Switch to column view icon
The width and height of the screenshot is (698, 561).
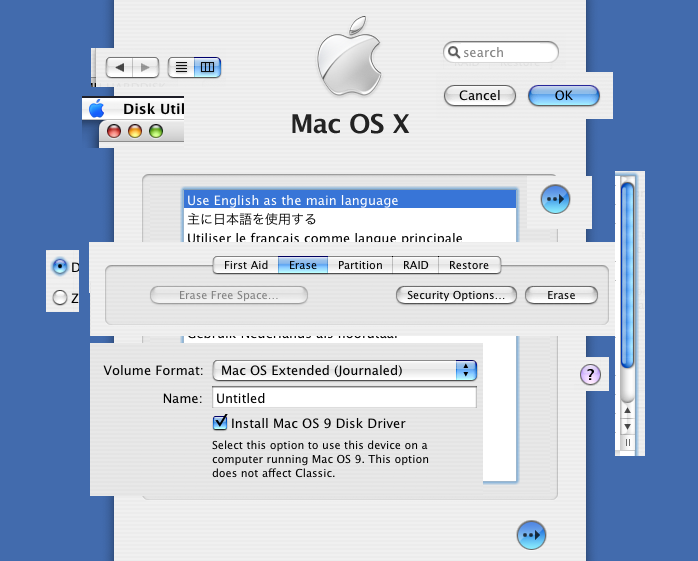(x=207, y=67)
